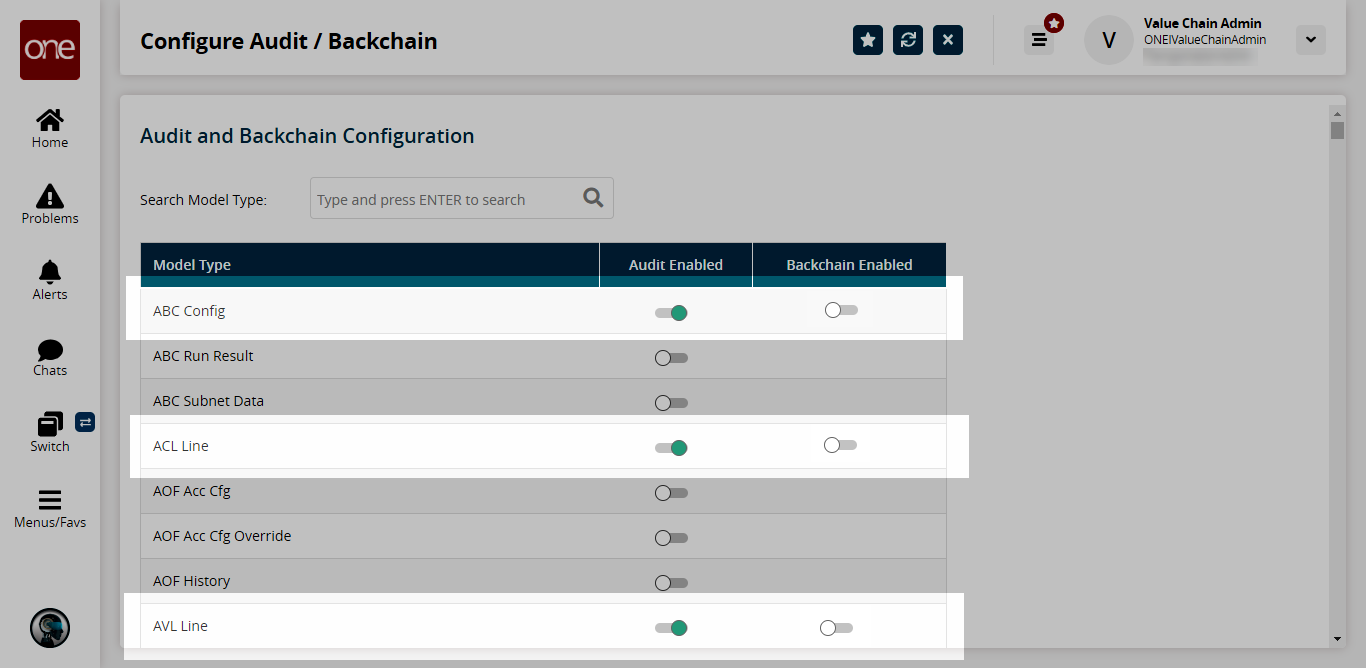Toggle Backchain Enabled for AVL Line
Screen dimensions: 1366x668
pyautogui.click(x=836, y=628)
